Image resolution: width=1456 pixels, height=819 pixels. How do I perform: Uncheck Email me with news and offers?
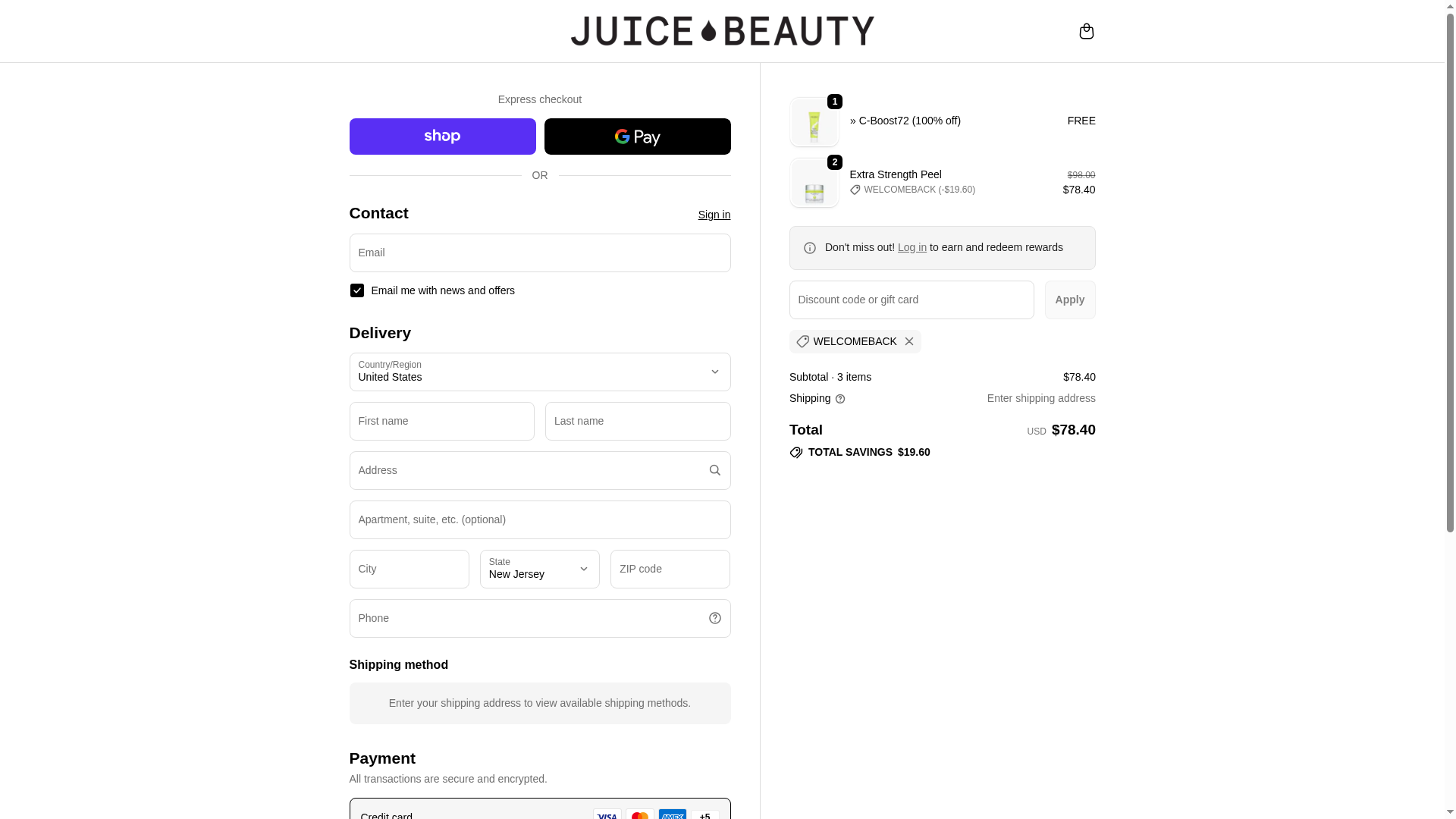(357, 290)
